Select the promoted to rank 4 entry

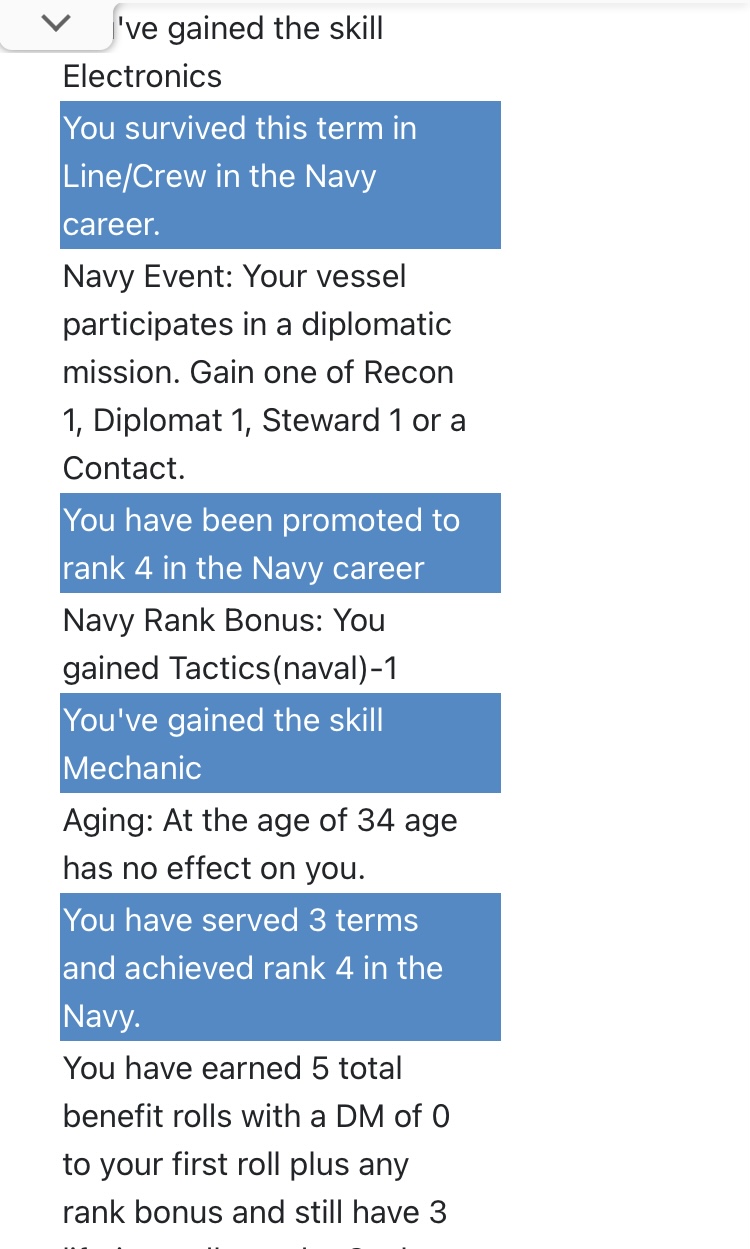(280, 543)
